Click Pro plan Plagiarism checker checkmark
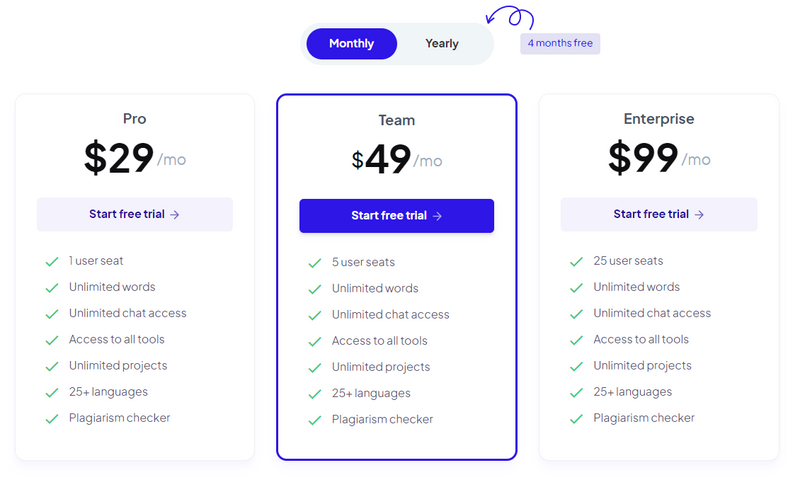Image resolution: width=800 pixels, height=487 pixels. pyautogui.click(x=52, y=419)
